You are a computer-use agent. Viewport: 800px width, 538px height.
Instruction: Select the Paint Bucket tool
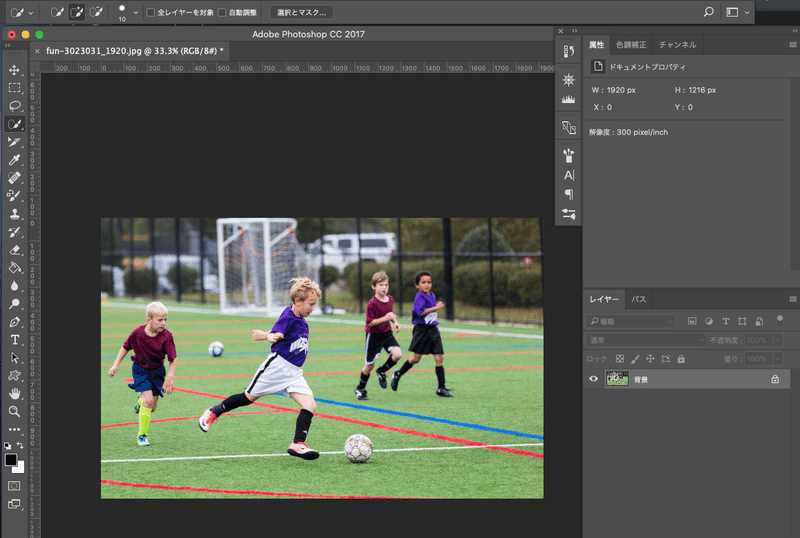(x=14, y=267)
